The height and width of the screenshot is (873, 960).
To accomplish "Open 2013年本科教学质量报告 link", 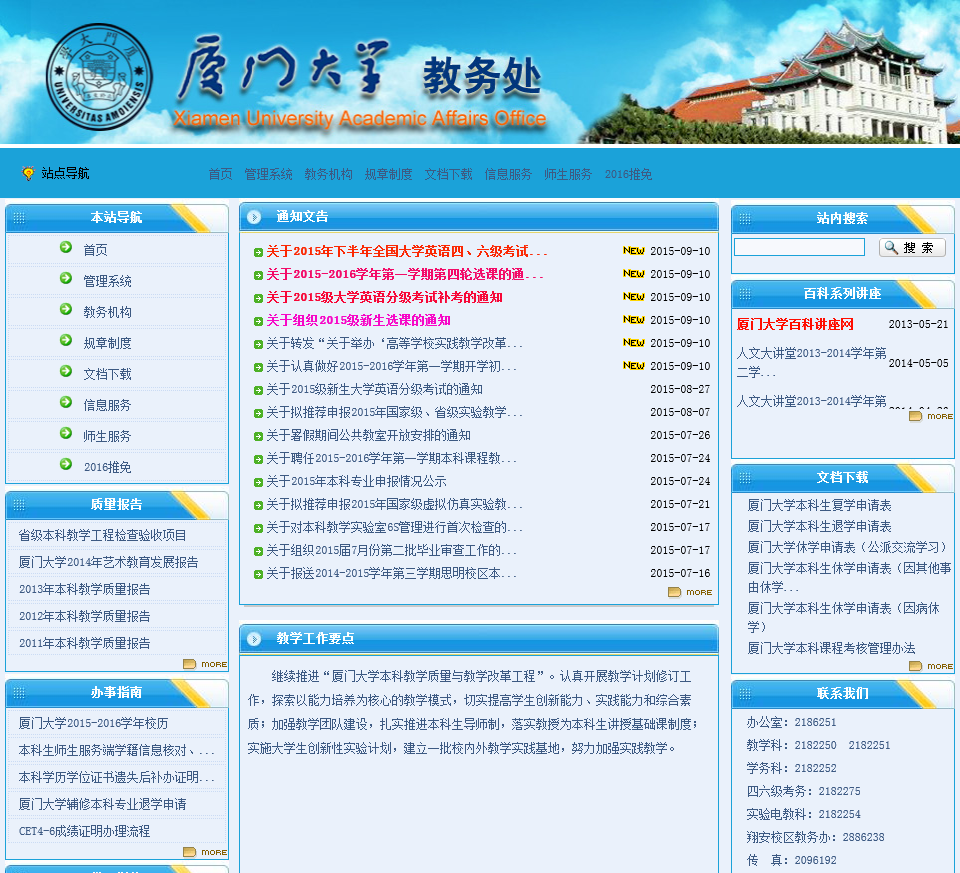I will [84, 589].
